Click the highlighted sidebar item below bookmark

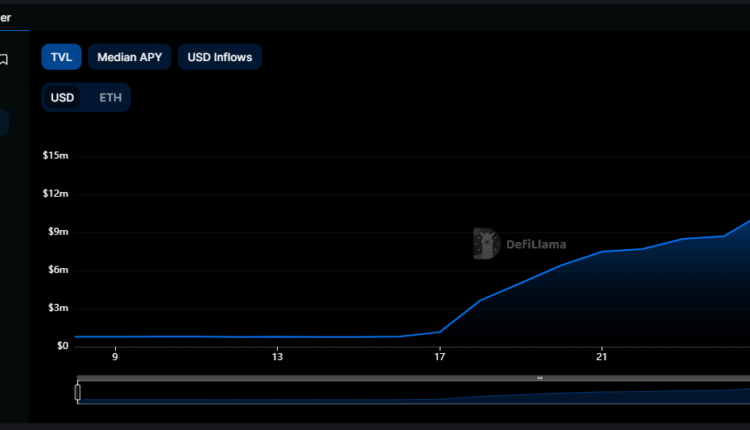[x=4, y=123]
